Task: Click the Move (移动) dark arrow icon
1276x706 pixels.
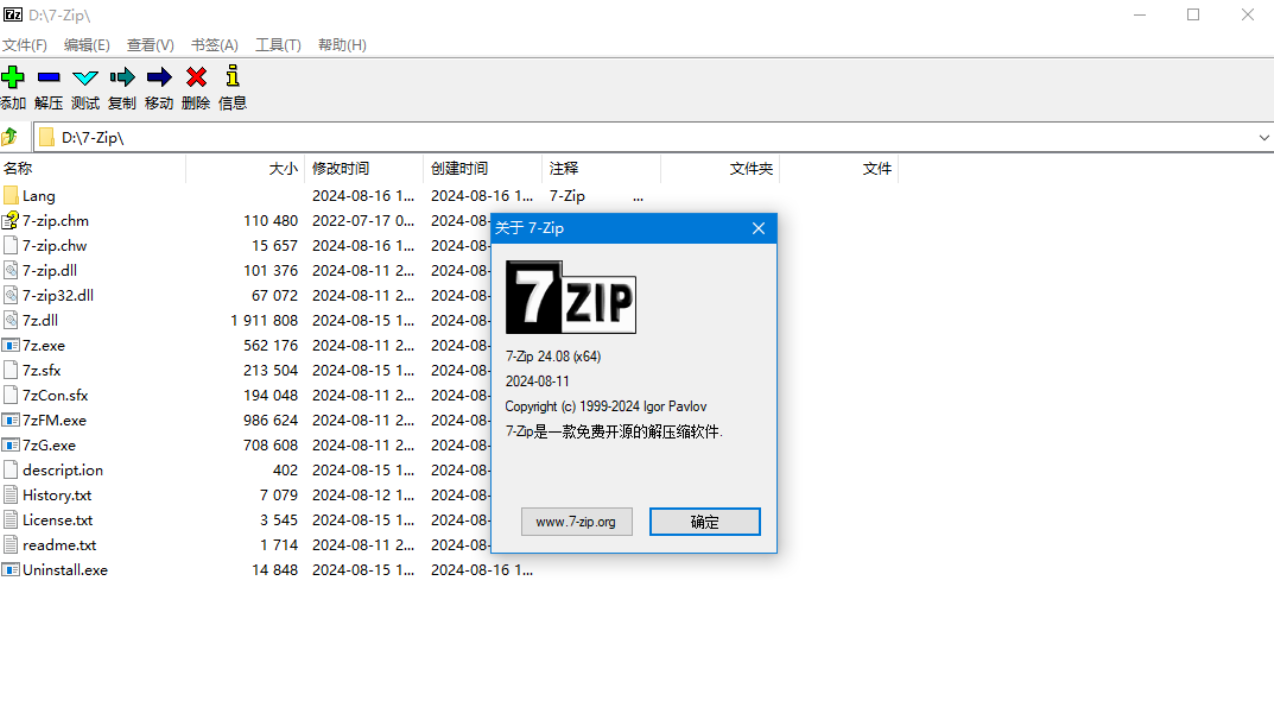Action: coord(159,77)
